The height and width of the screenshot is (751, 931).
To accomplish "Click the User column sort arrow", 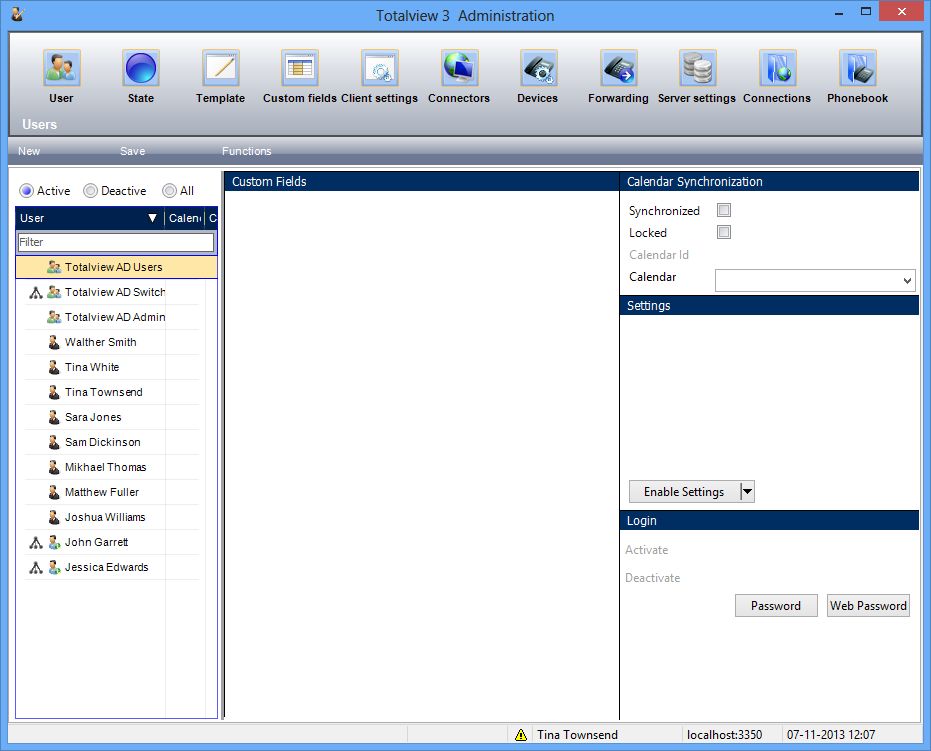I will tap(153, 218).
